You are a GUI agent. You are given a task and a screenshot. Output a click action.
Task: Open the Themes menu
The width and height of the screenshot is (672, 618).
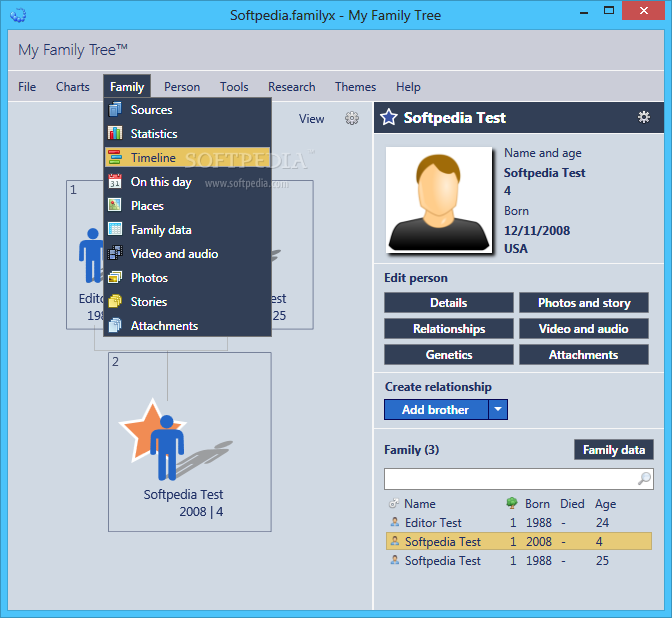coord(355,87)
